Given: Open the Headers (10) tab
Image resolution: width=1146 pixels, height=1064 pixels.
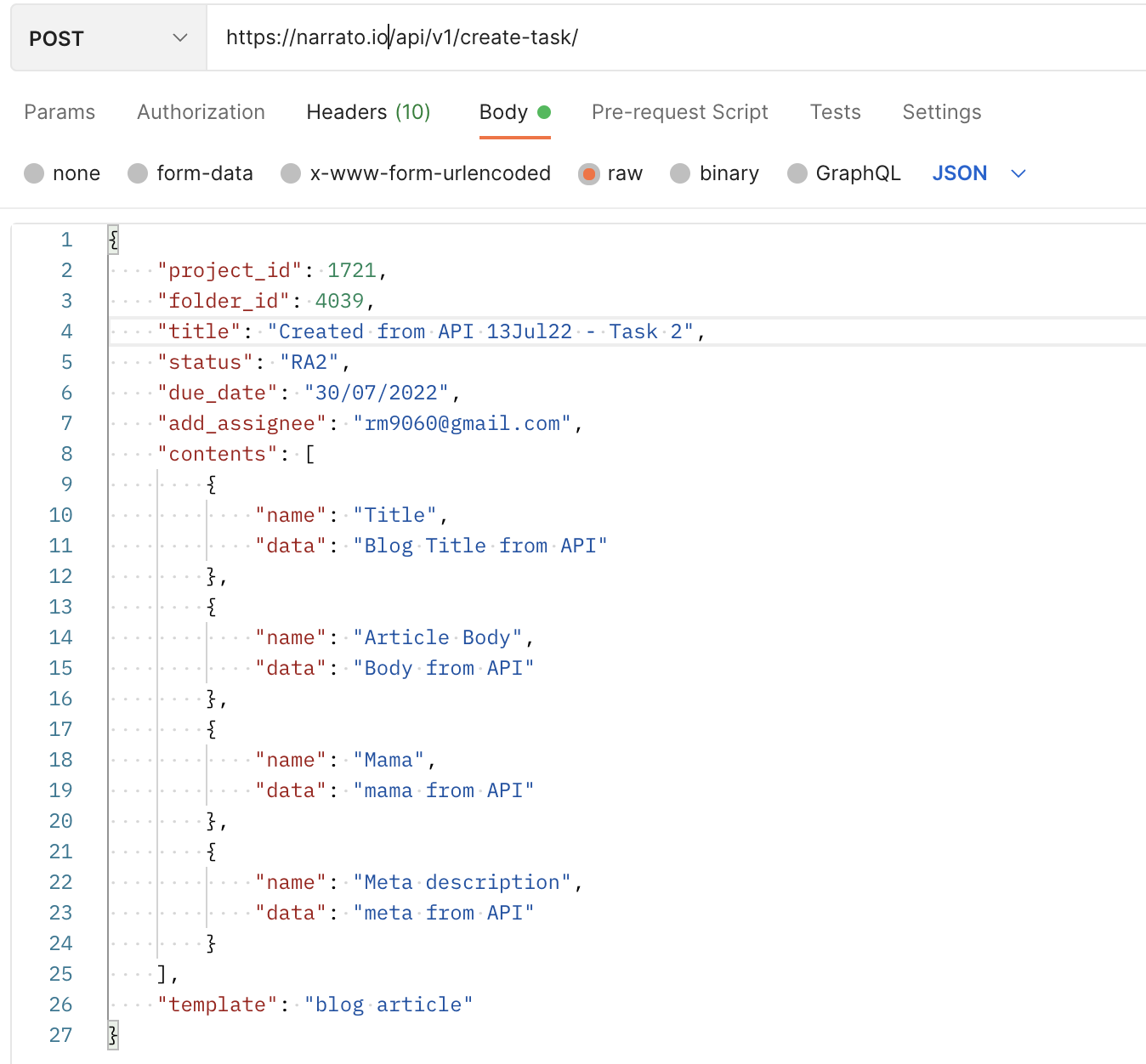Looking at the screenshot, I should pos(368,112).
